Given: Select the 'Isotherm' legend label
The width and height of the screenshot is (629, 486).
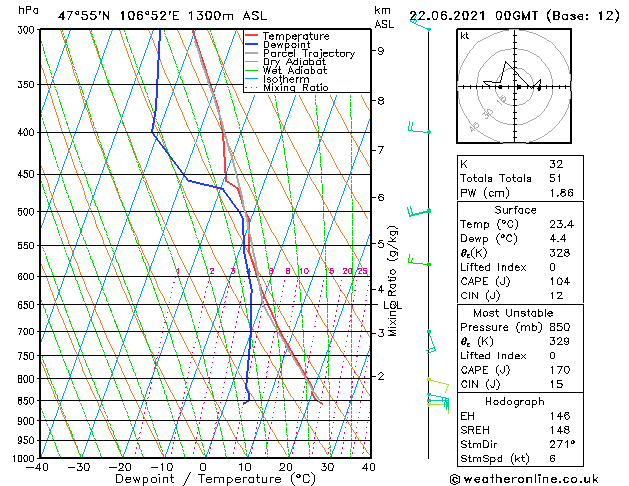Looking at the screenshot, I should [x=286, y=79].
